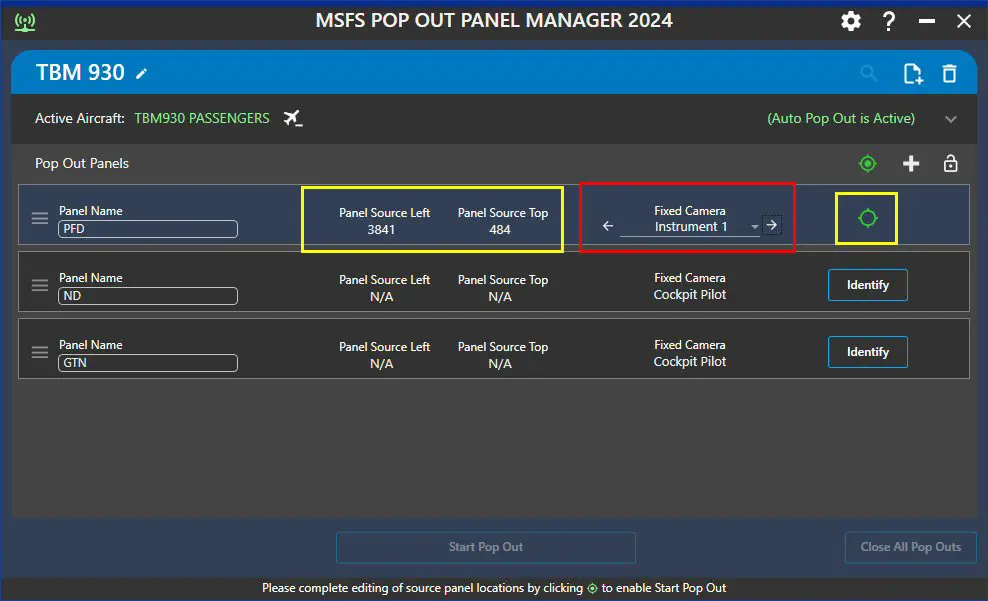Click the TBM 930 profile title

click(80, 72)
